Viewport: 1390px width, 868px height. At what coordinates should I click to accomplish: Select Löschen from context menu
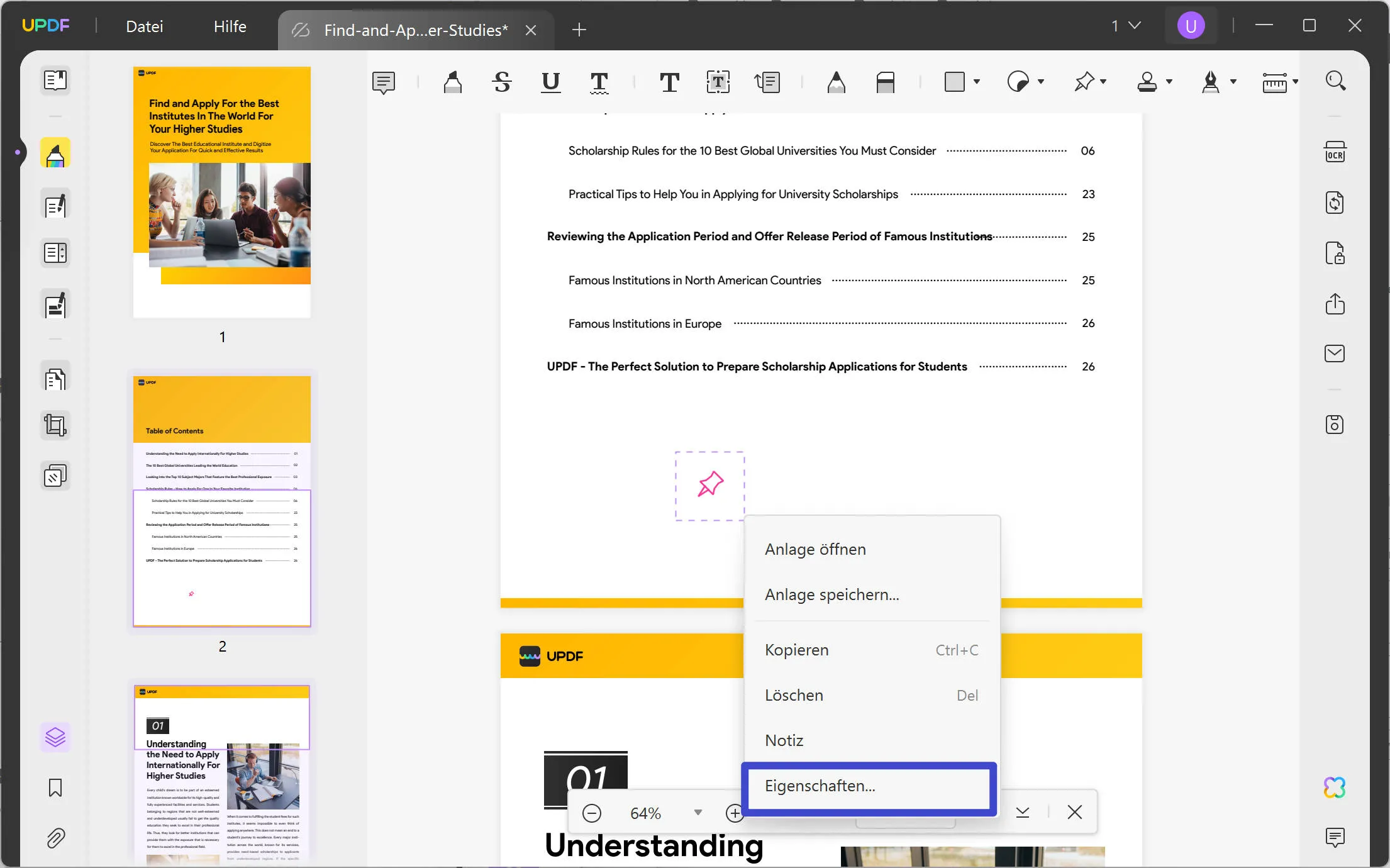[793, 694]
